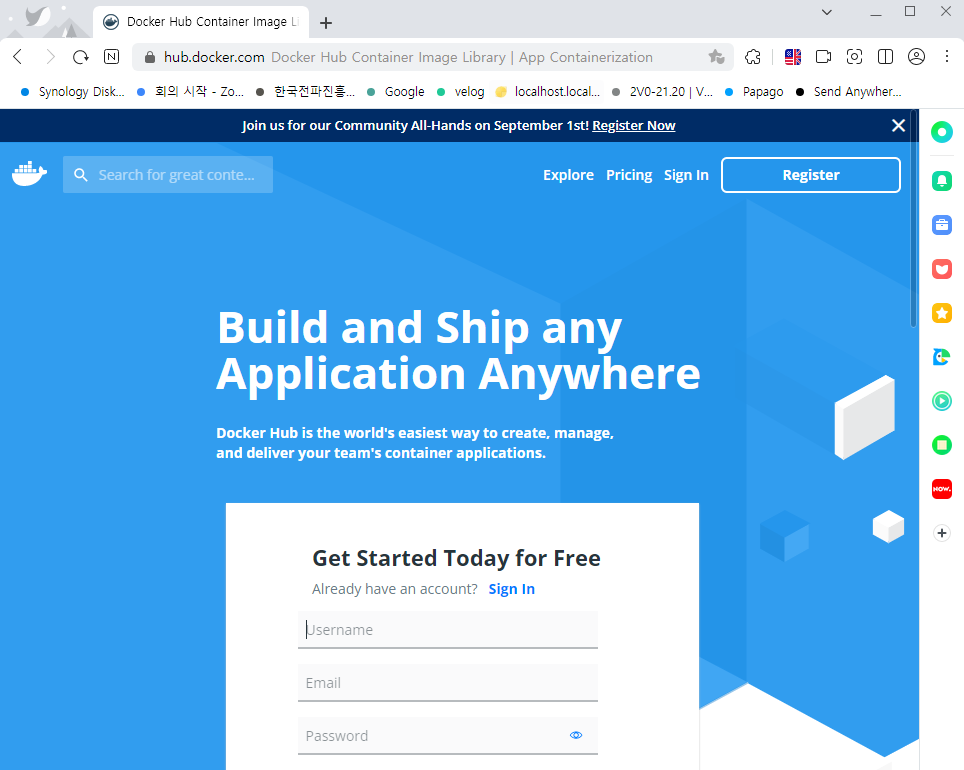Image resolution: width=964 pixels, height=770 pixels.
Task: Click the Password input field
Action: (448, 736)
